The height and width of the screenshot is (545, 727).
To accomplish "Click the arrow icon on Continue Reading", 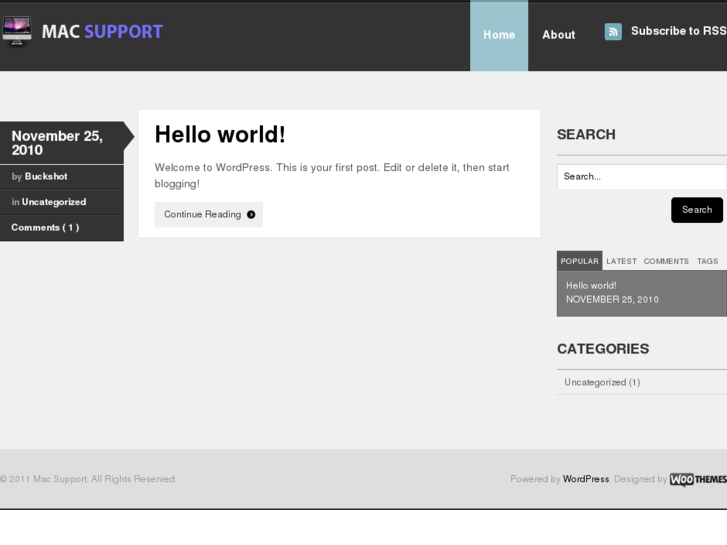I will (x=251, y=214).
